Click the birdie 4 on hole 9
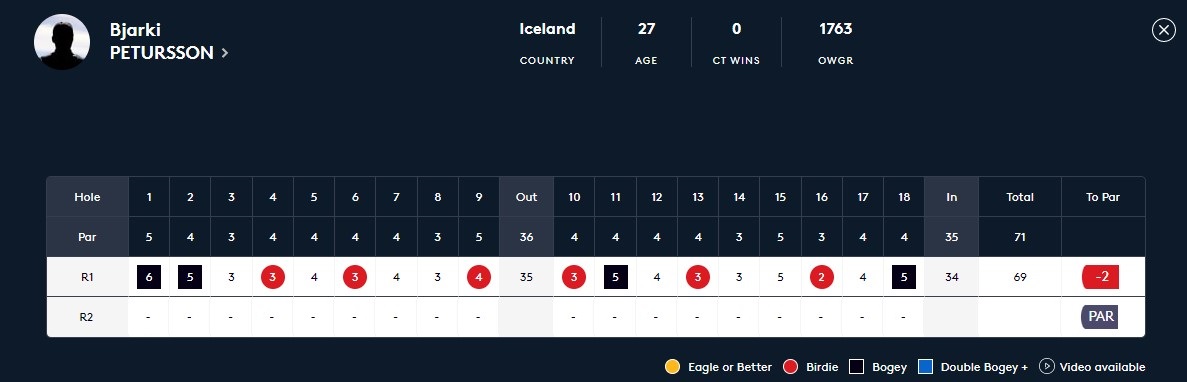Screen dimensions: 1187x382 coord(478,277)
